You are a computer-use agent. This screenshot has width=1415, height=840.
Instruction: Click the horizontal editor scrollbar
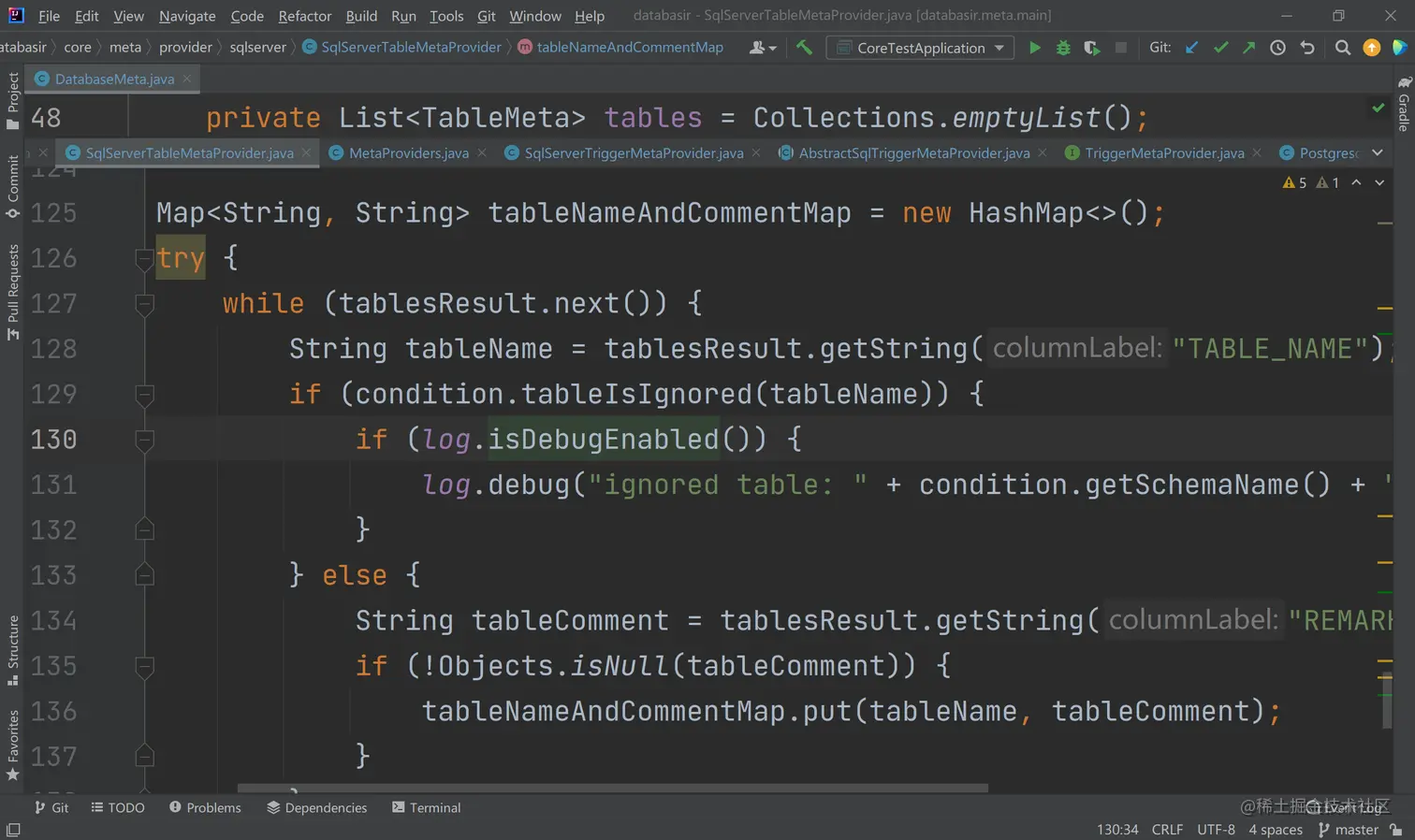click(613, 788)
